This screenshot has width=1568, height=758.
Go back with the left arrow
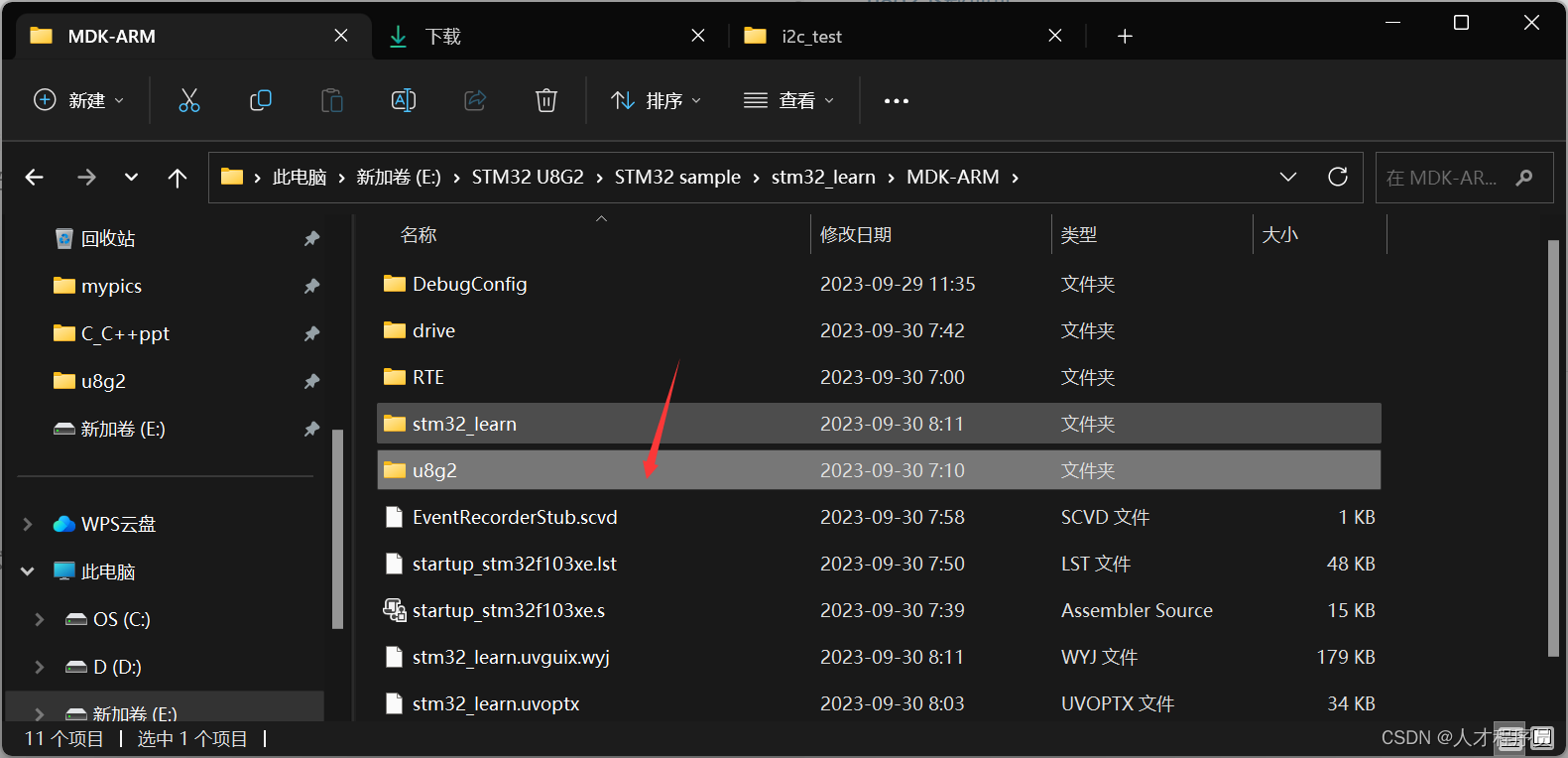click(x=35, y=178)
